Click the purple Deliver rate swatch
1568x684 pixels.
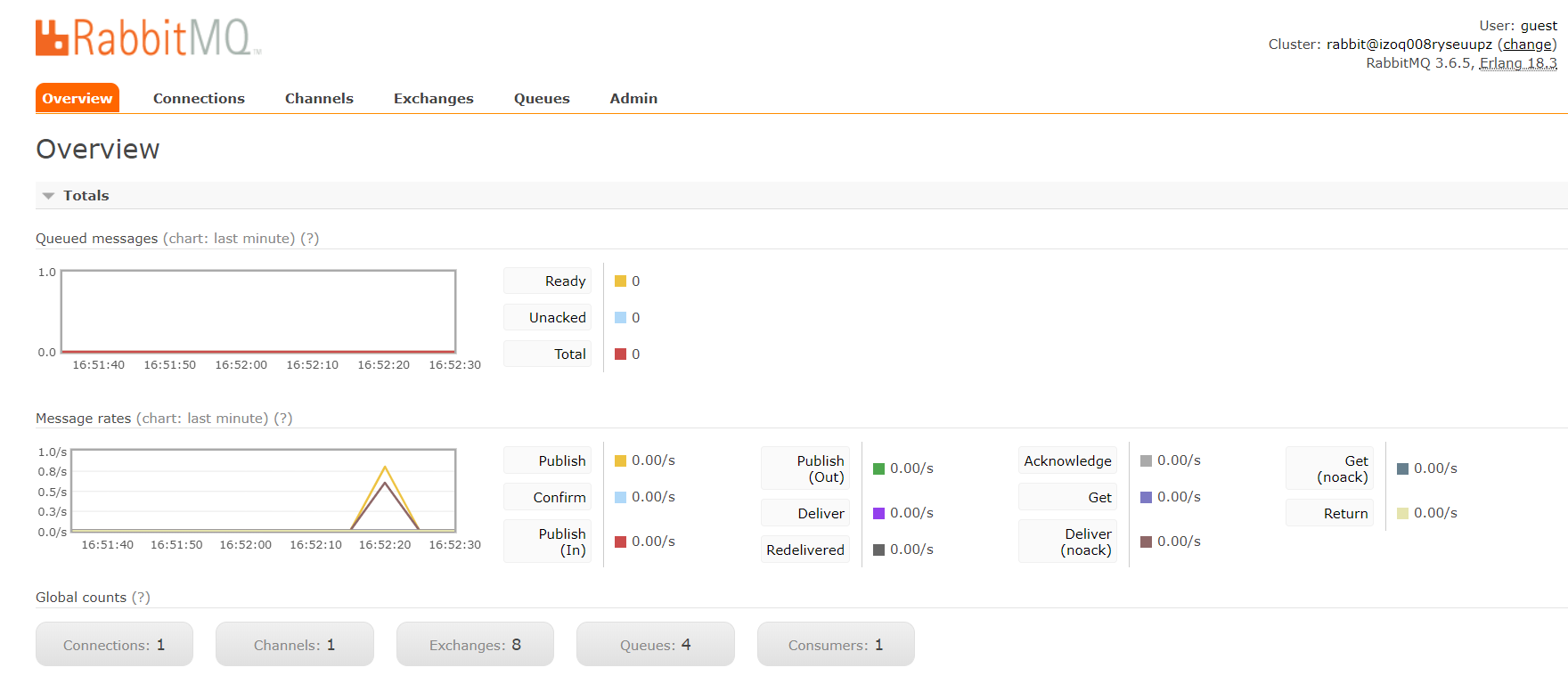coord(878,513)
